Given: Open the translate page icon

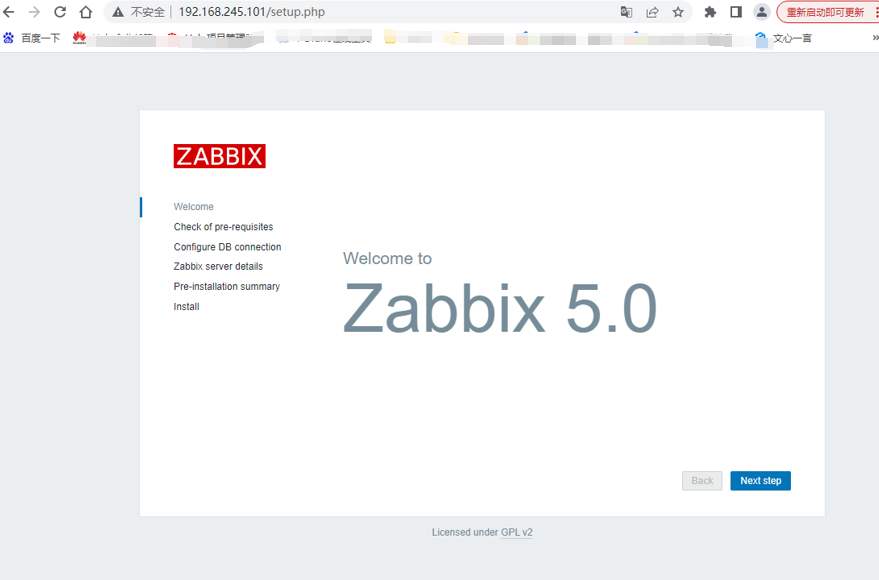Looking at the screenshot, I should coord(626,12).
